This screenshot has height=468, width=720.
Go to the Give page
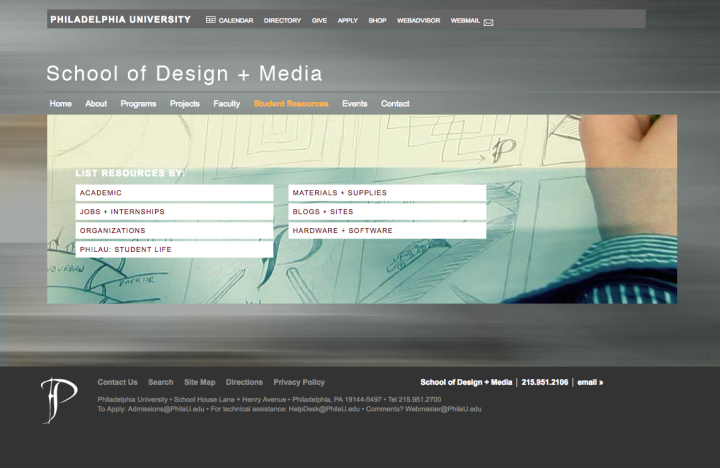tap(319, 20)
